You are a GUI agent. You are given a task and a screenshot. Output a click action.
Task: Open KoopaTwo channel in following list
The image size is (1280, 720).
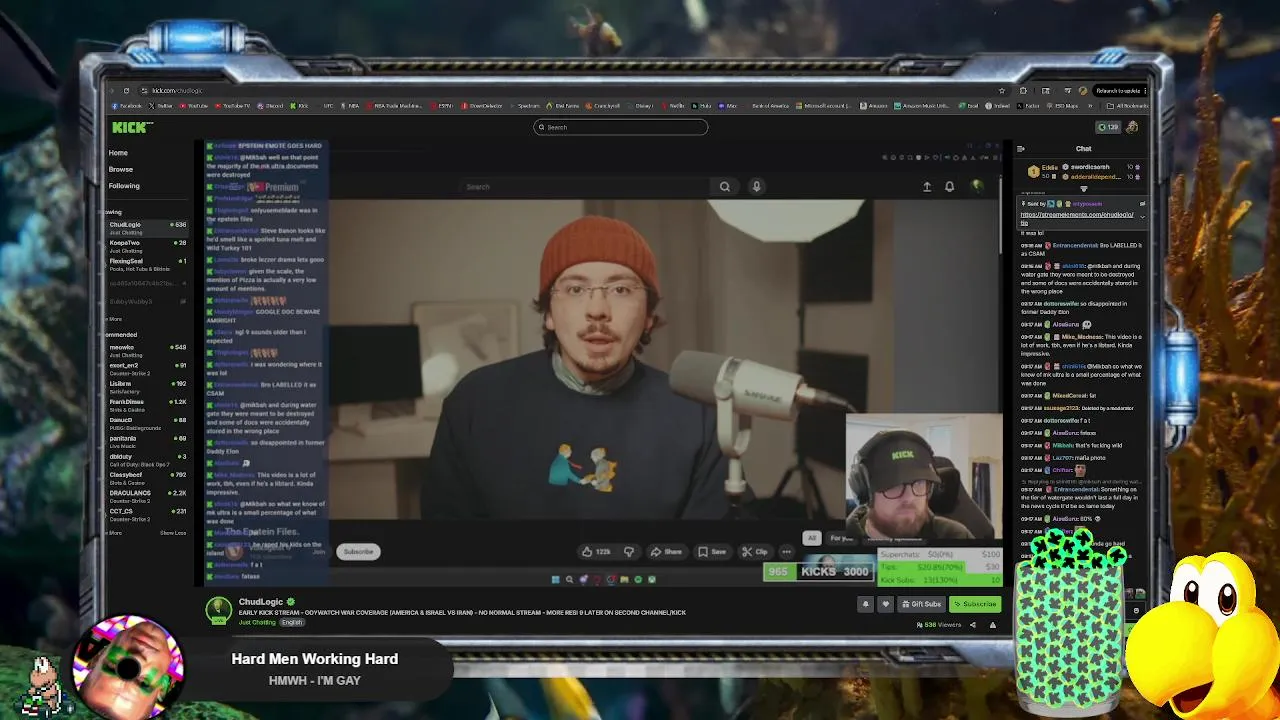tap(147, 246)
